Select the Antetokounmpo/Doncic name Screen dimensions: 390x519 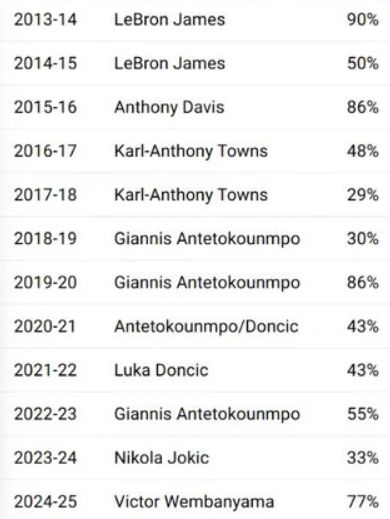point(206,327)
